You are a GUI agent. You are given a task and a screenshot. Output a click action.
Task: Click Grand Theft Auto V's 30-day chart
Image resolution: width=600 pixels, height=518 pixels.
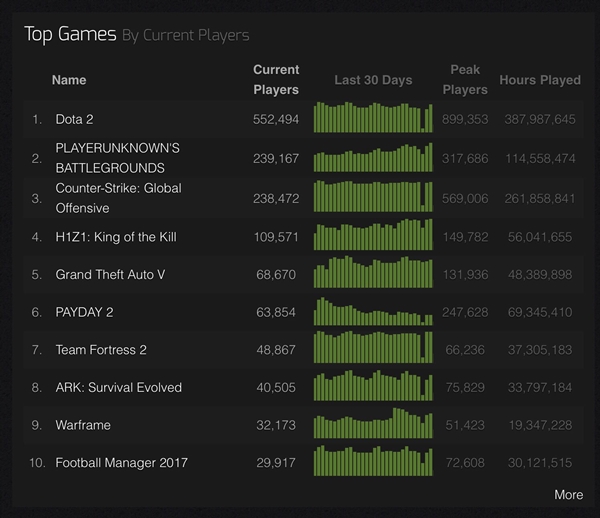pyautogui.click(x=373, y=273)
